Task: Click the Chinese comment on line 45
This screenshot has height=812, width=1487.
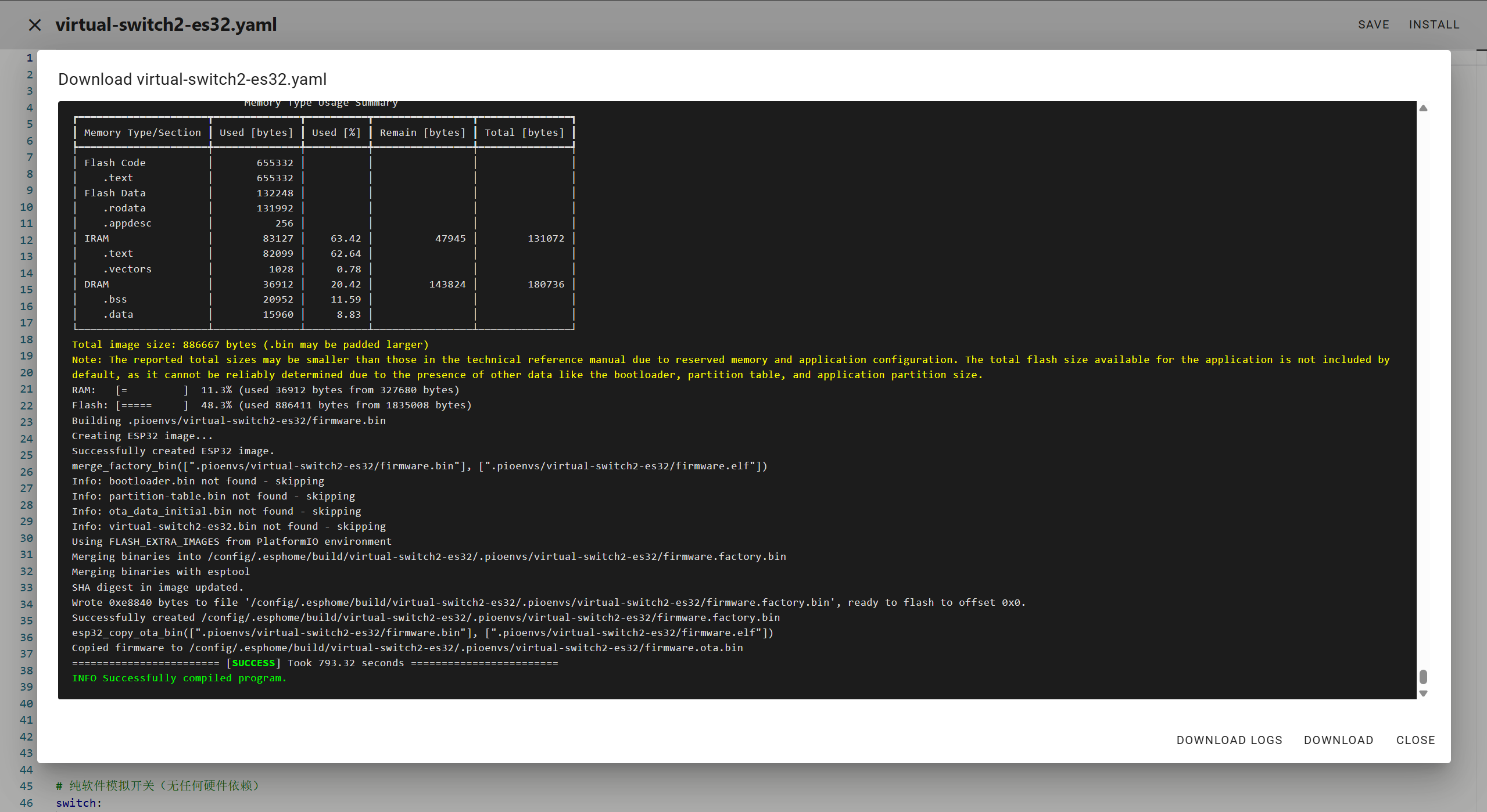Action: point(160,786)
